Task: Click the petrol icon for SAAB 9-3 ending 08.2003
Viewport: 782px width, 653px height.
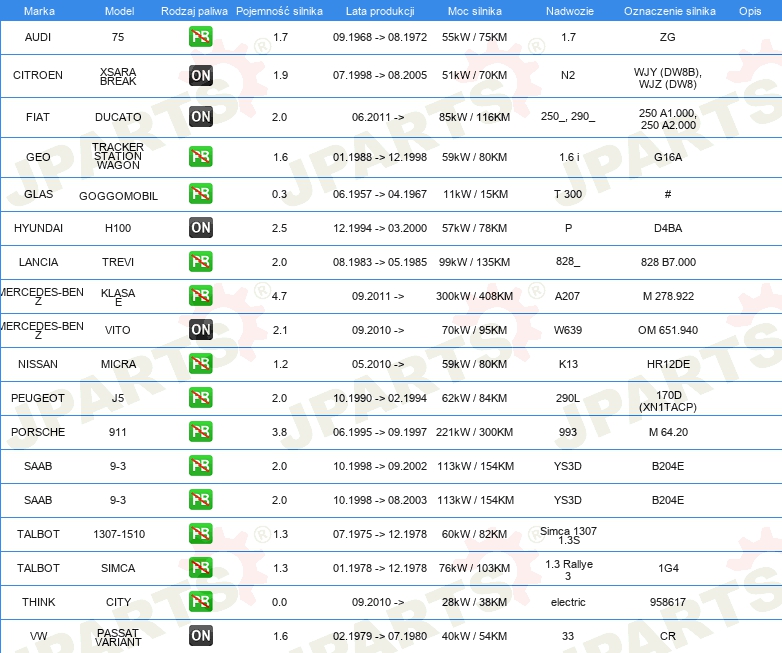Action: (200, 499)
